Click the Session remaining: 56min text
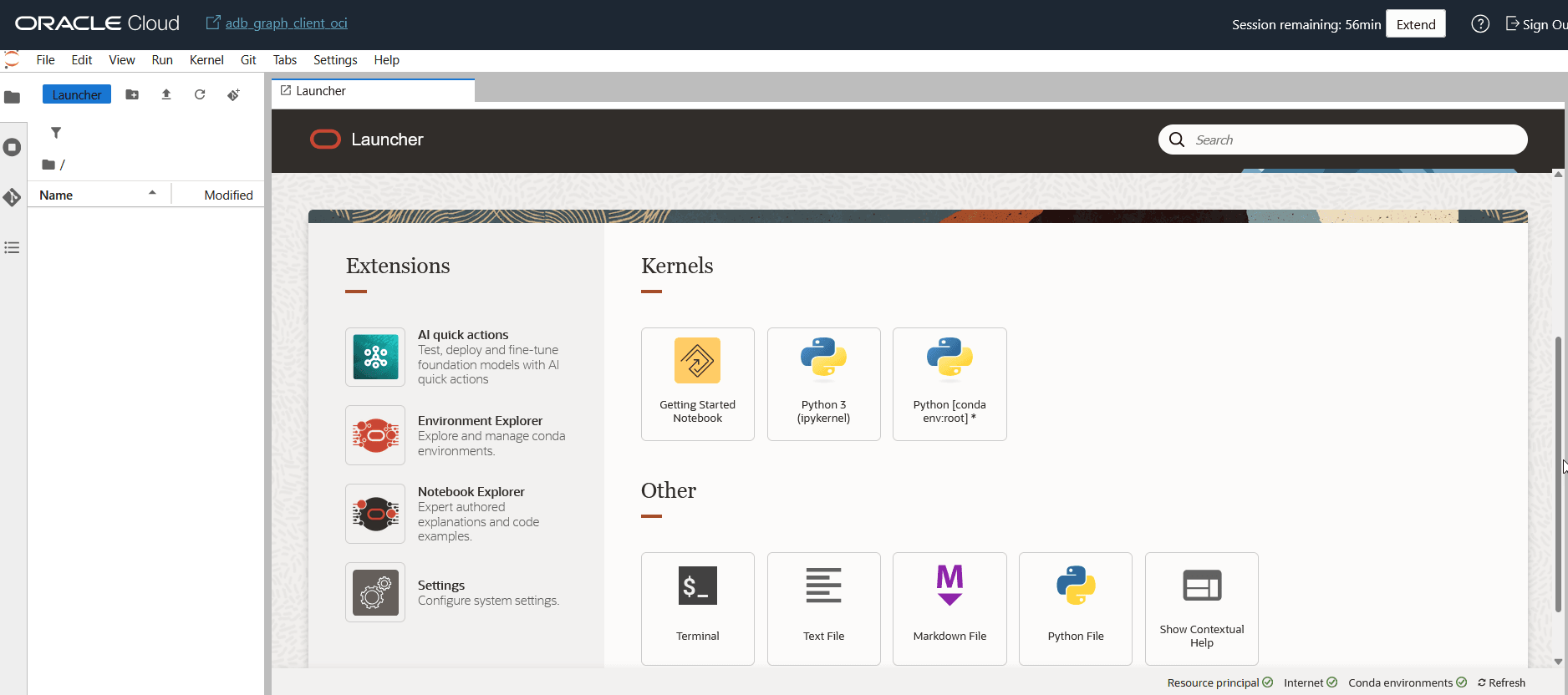Viewport: 1568px width, 695px height. point(1306,24)
